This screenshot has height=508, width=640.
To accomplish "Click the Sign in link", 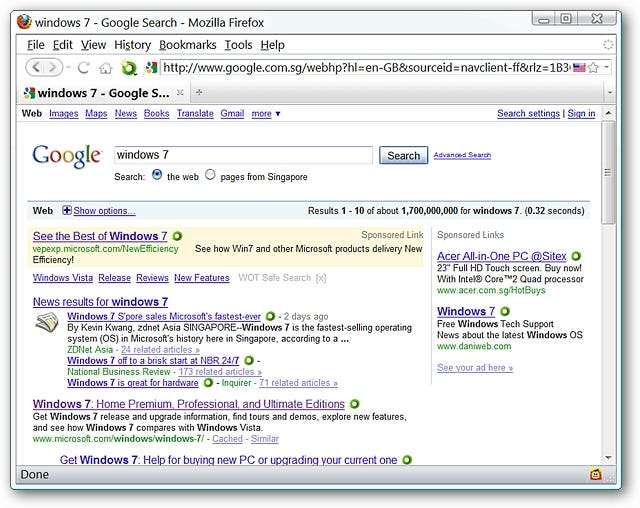I will 581,113.
